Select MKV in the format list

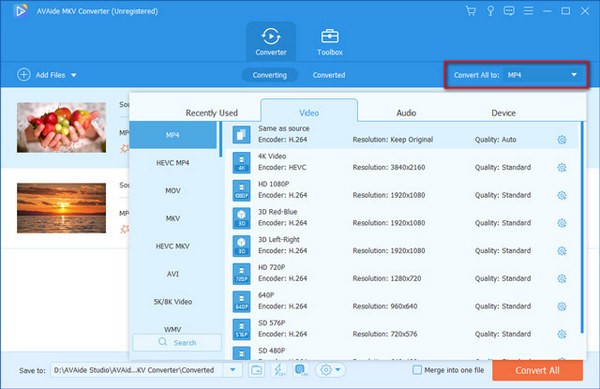[x=173, y=218]
